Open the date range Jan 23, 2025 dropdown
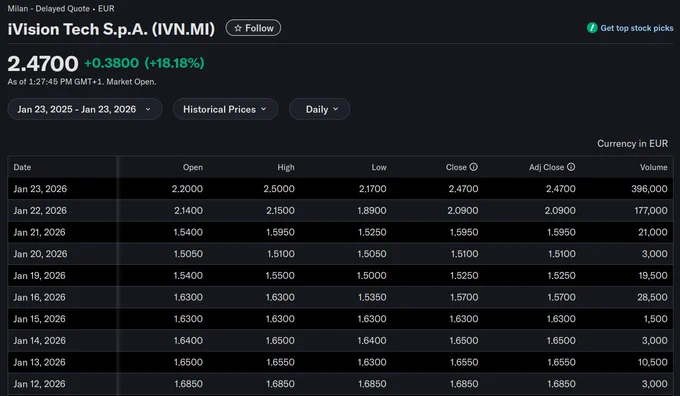Image resolution: width=680 pixels, height=396 pixels. (85, 109)
